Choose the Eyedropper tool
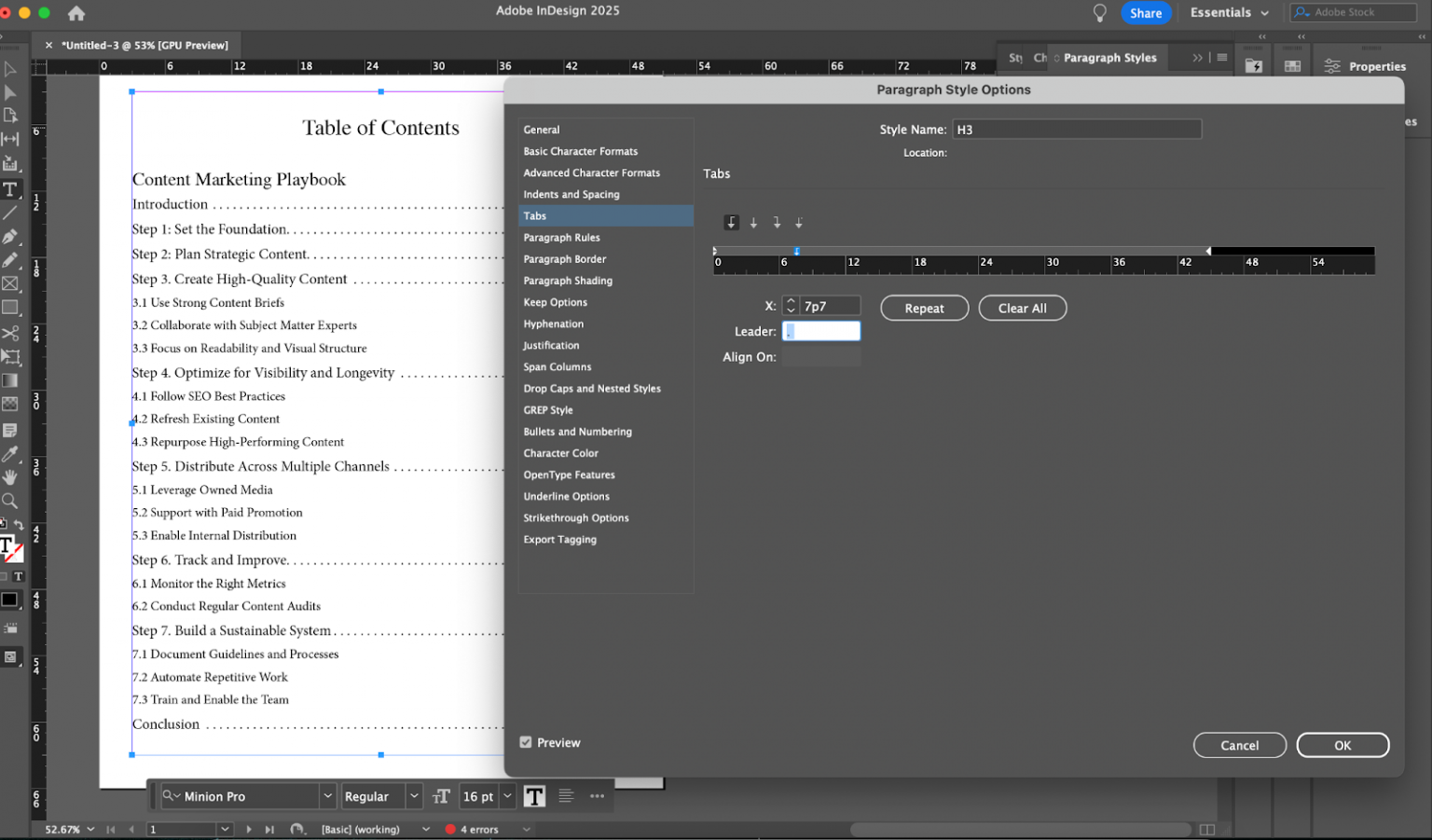The height and width of the screenshot is (840, 1432). (10, 454)
